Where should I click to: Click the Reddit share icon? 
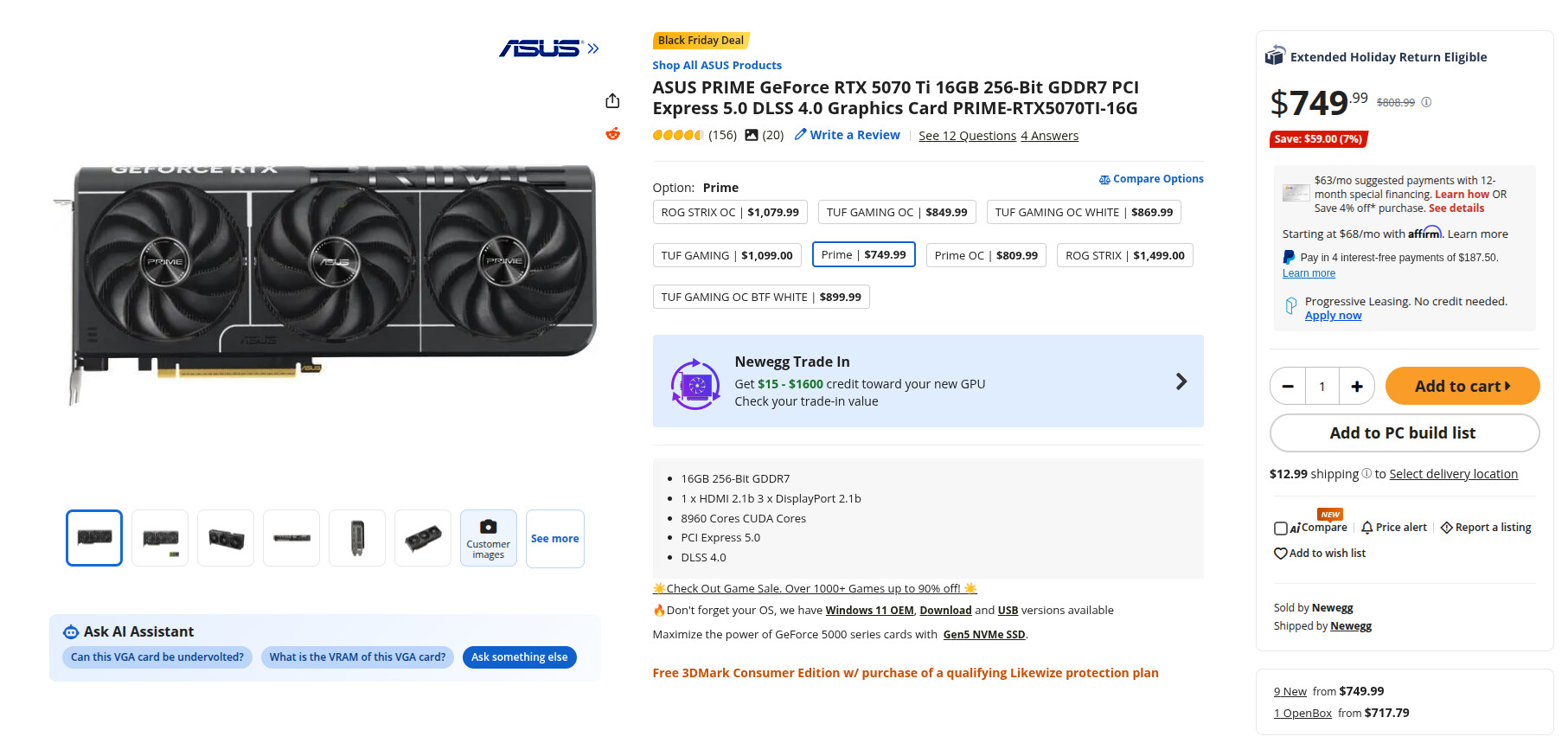(x=612, y=133)
